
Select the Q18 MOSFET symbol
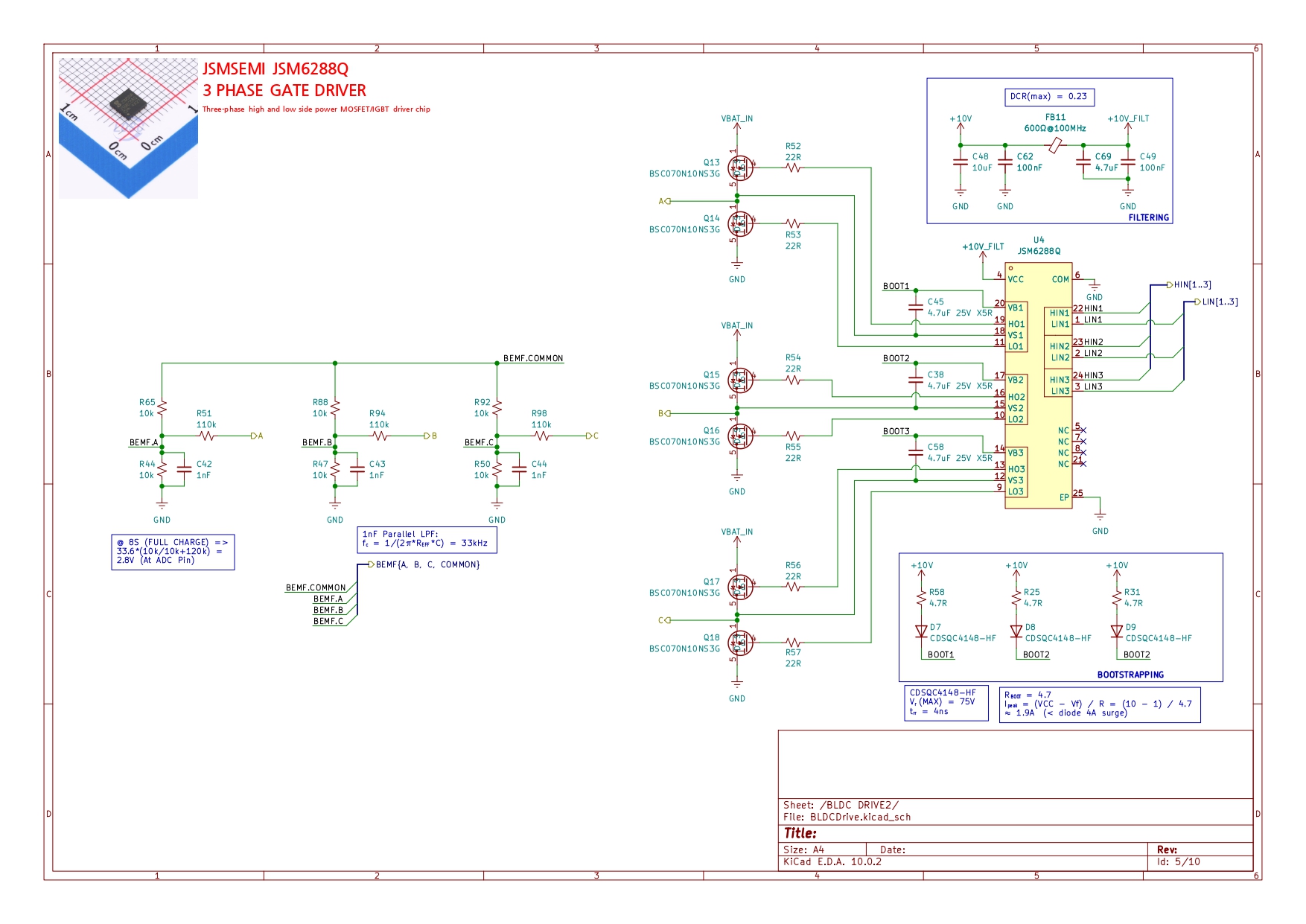point(739,643)
